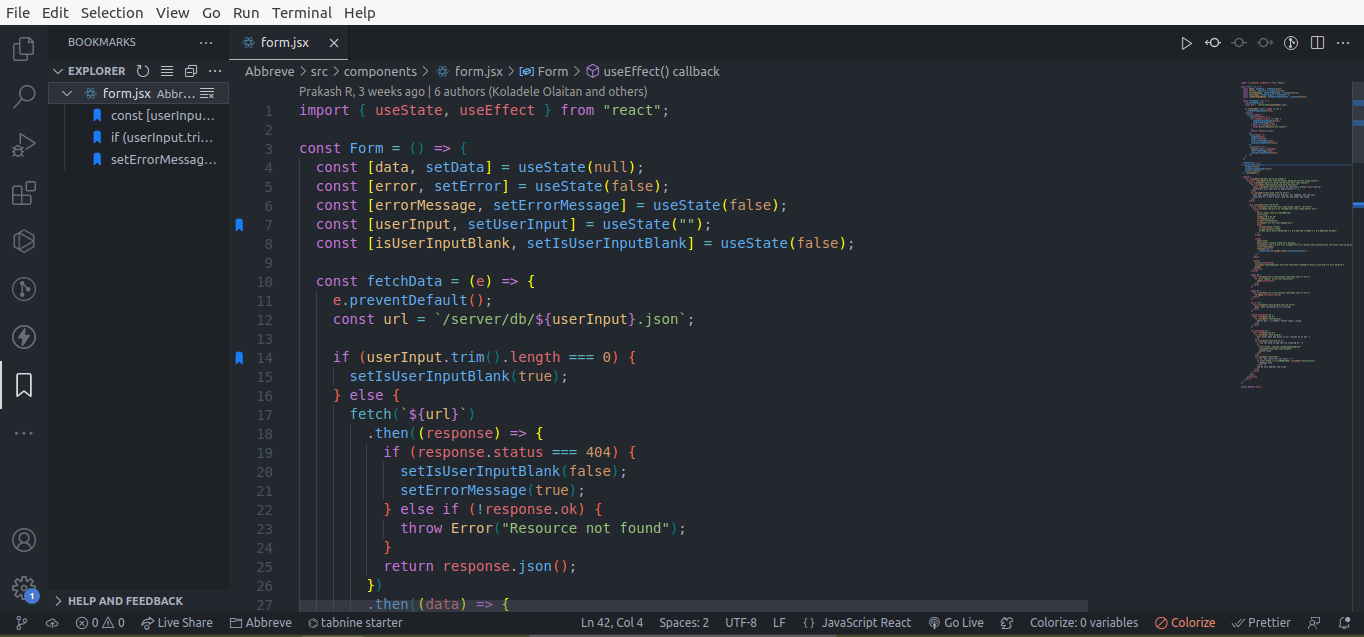1364x637 pixels.
Task: Collapse the form.jsx bookmarks tree node
Action: [x=67, y=93]
